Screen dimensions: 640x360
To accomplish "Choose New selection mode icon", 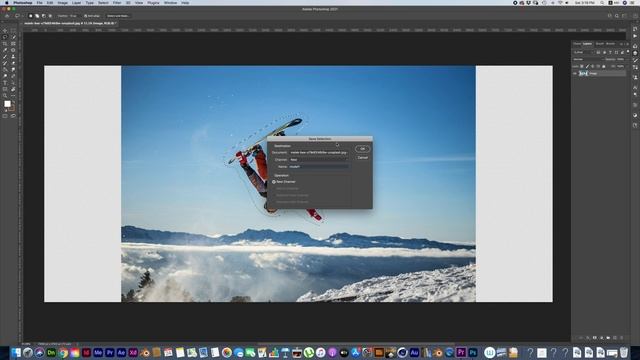I will point(30,16).
